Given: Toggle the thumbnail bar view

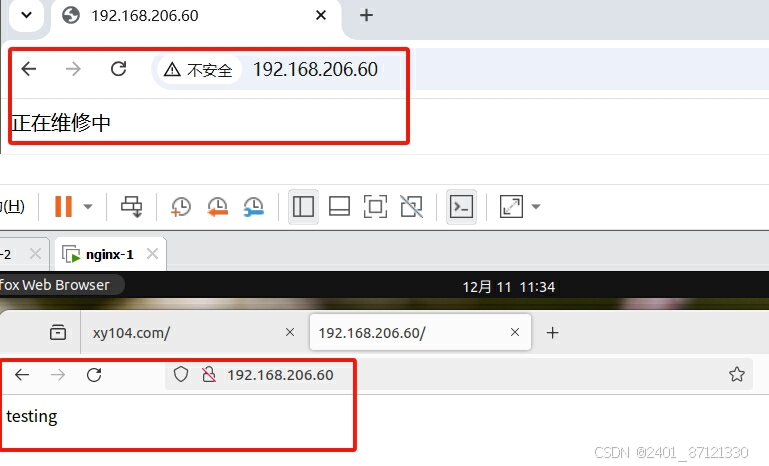Looking at the screenshot, I should tap(339, 207).
